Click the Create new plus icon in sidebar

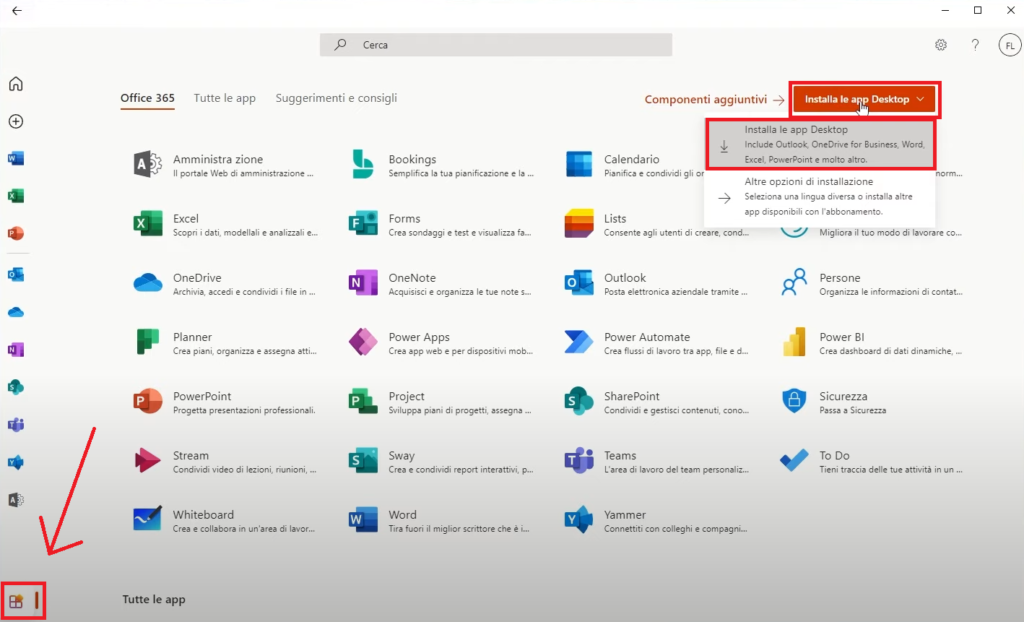[16, 122]
